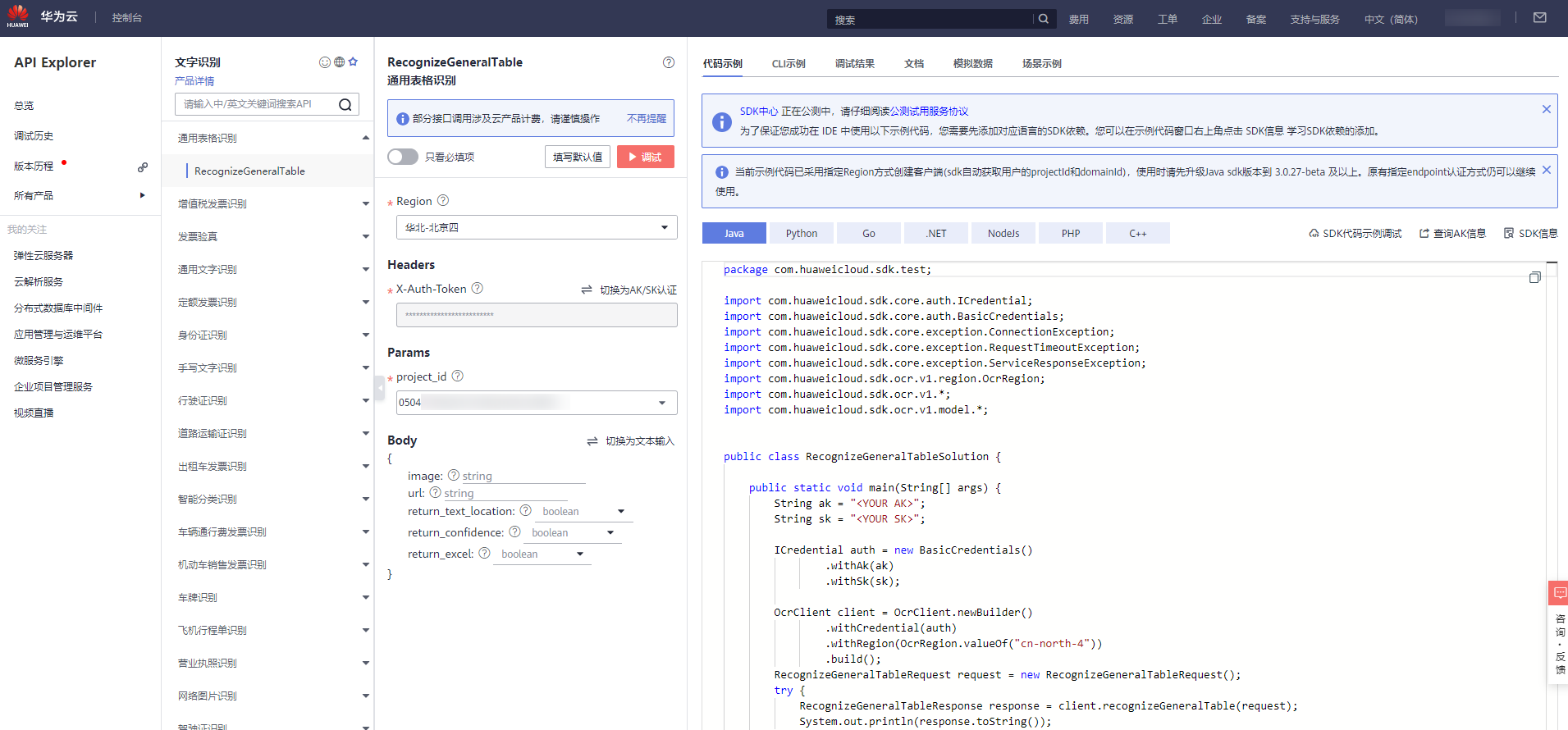Click 查询AK信息 button
Screen dimensions: 1568x730
click(x=1452, y=233)
